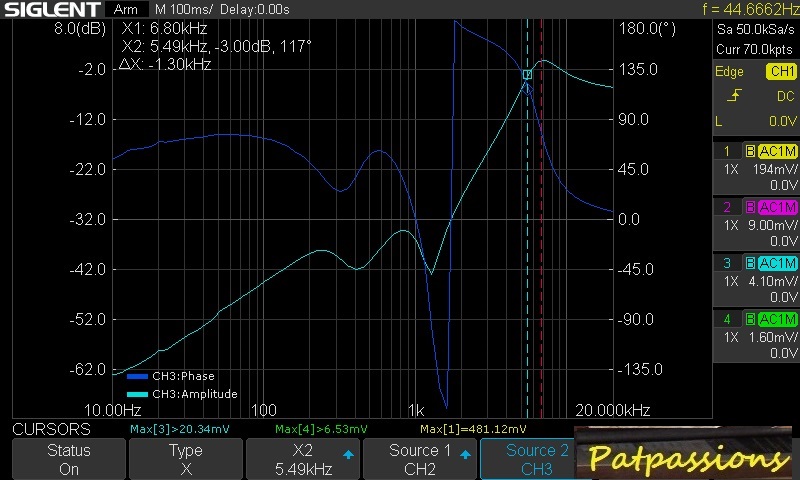Select the CURSORS menu title

coord(51,429)
